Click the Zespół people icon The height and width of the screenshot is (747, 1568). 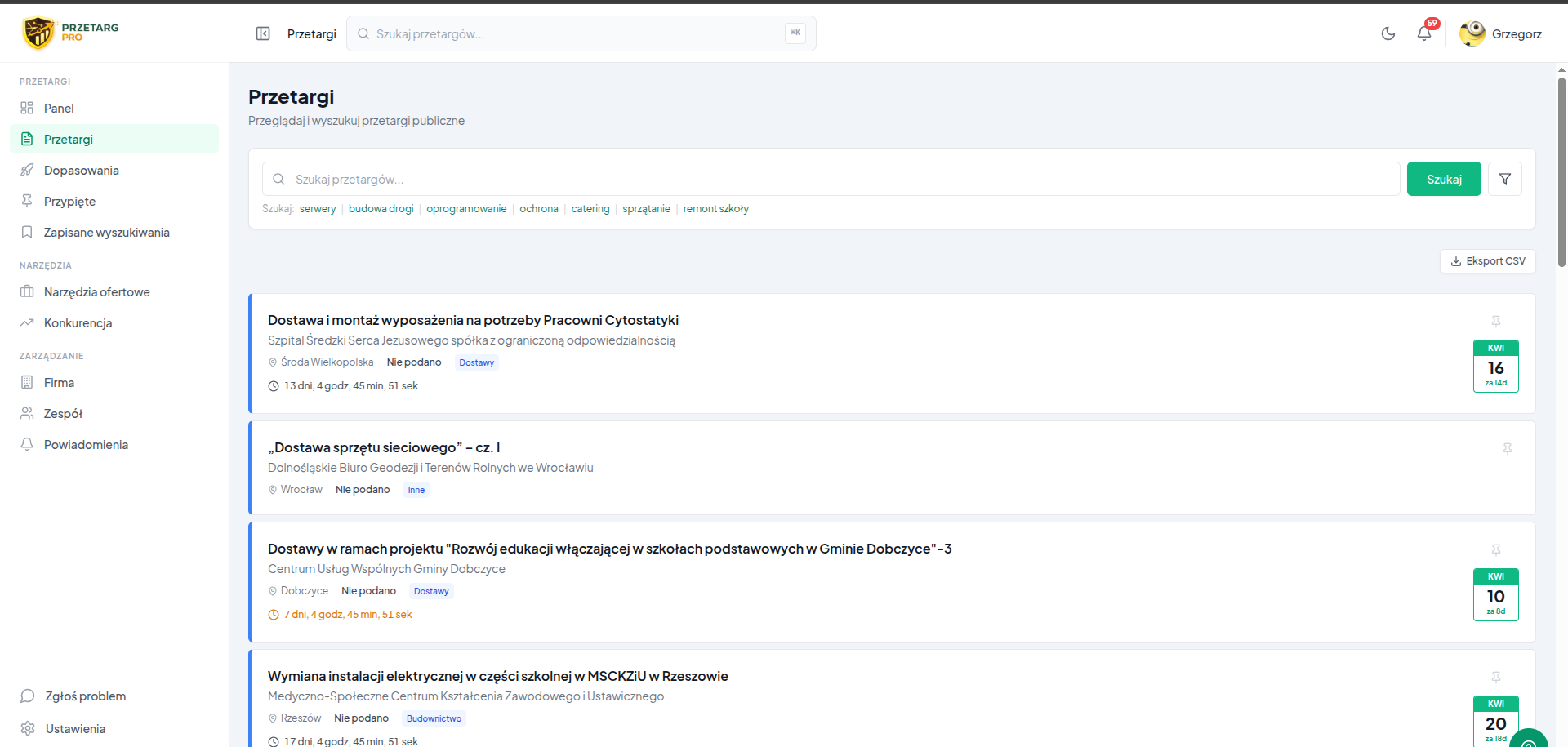click(x=27, y=413)
